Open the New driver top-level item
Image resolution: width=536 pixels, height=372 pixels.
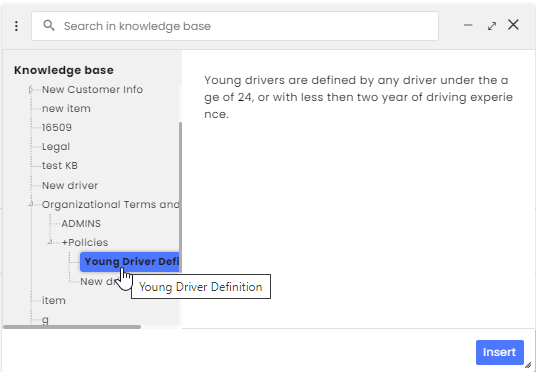pos(70,185)
